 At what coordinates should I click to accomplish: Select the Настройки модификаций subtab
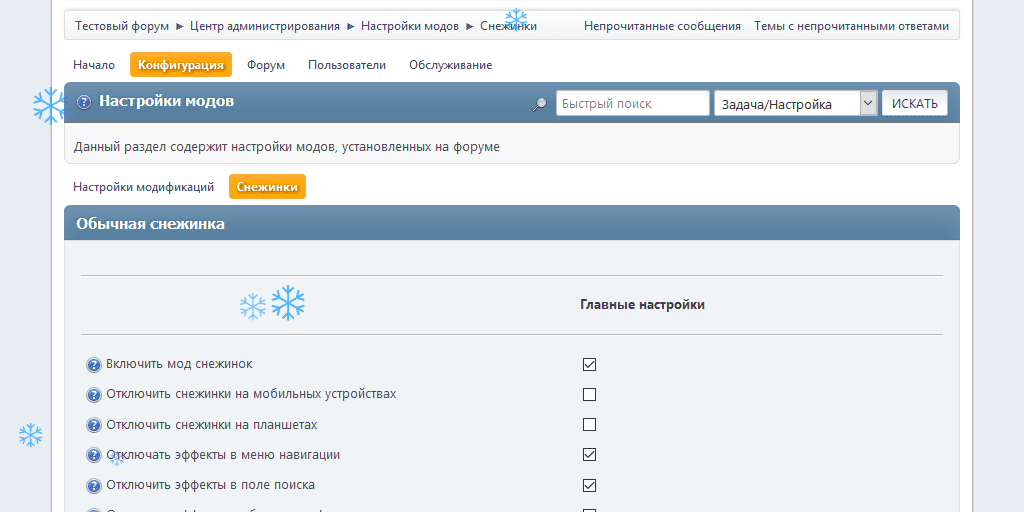pyautogui.click(x=143, y=187)
